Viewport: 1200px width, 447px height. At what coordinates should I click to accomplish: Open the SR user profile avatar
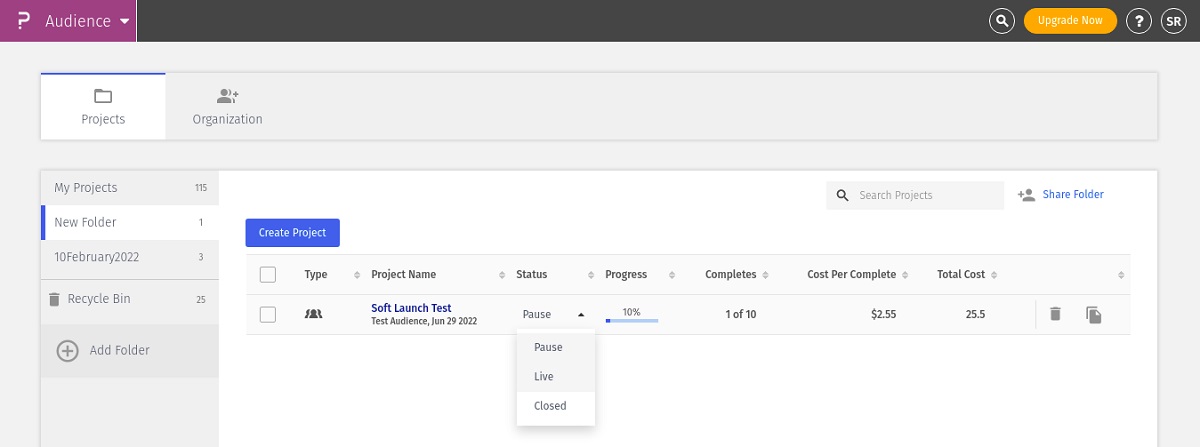click(1173, 21)
